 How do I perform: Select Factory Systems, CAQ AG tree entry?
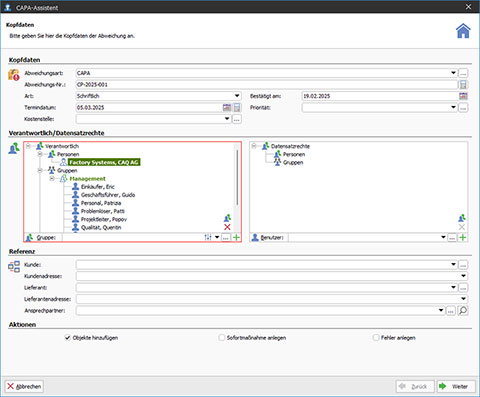click(x=104, y=162)
